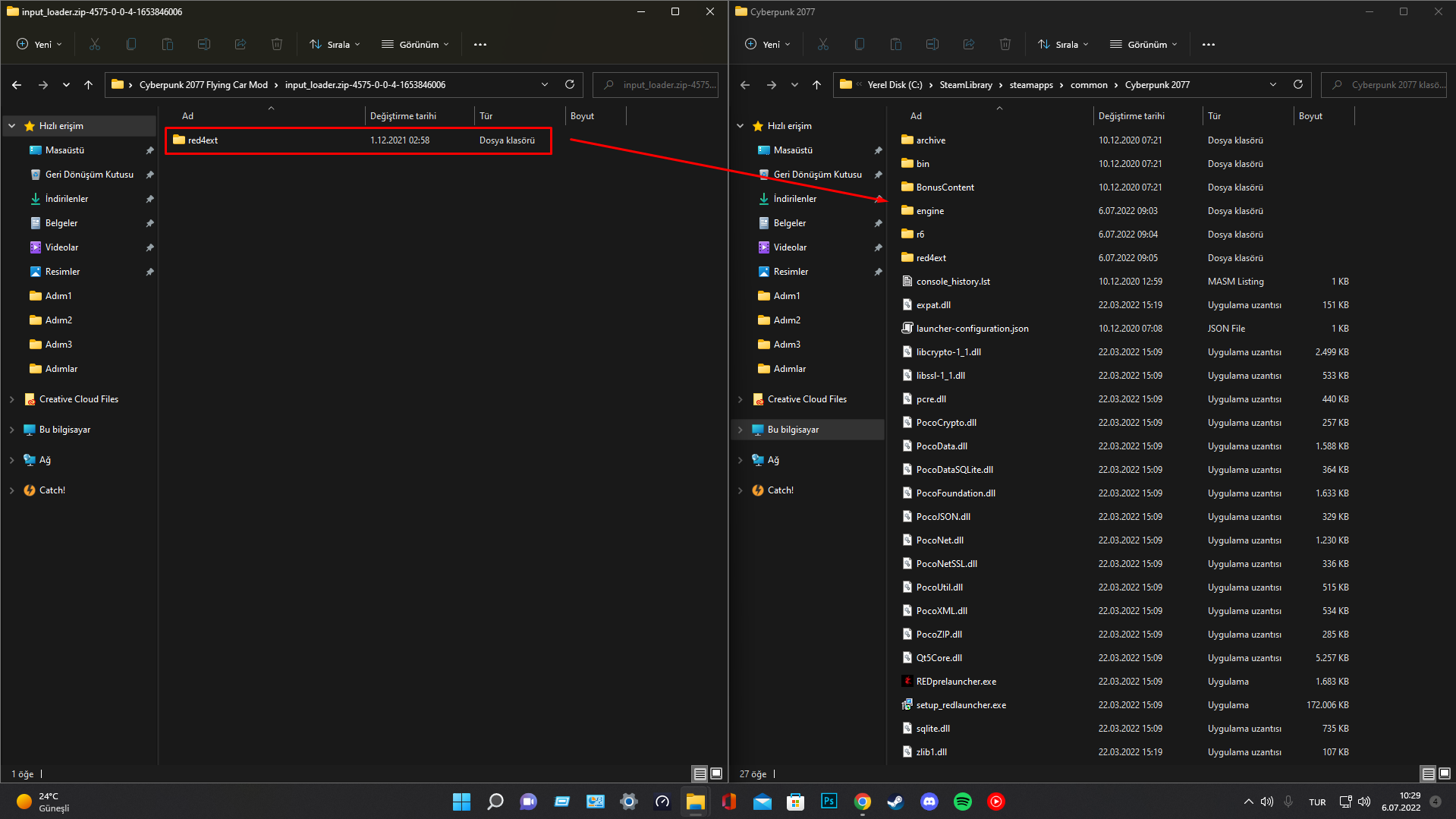Open the Yeni dropdown in left window
The width and height of the screenshot is (1456, 819).
39,44
